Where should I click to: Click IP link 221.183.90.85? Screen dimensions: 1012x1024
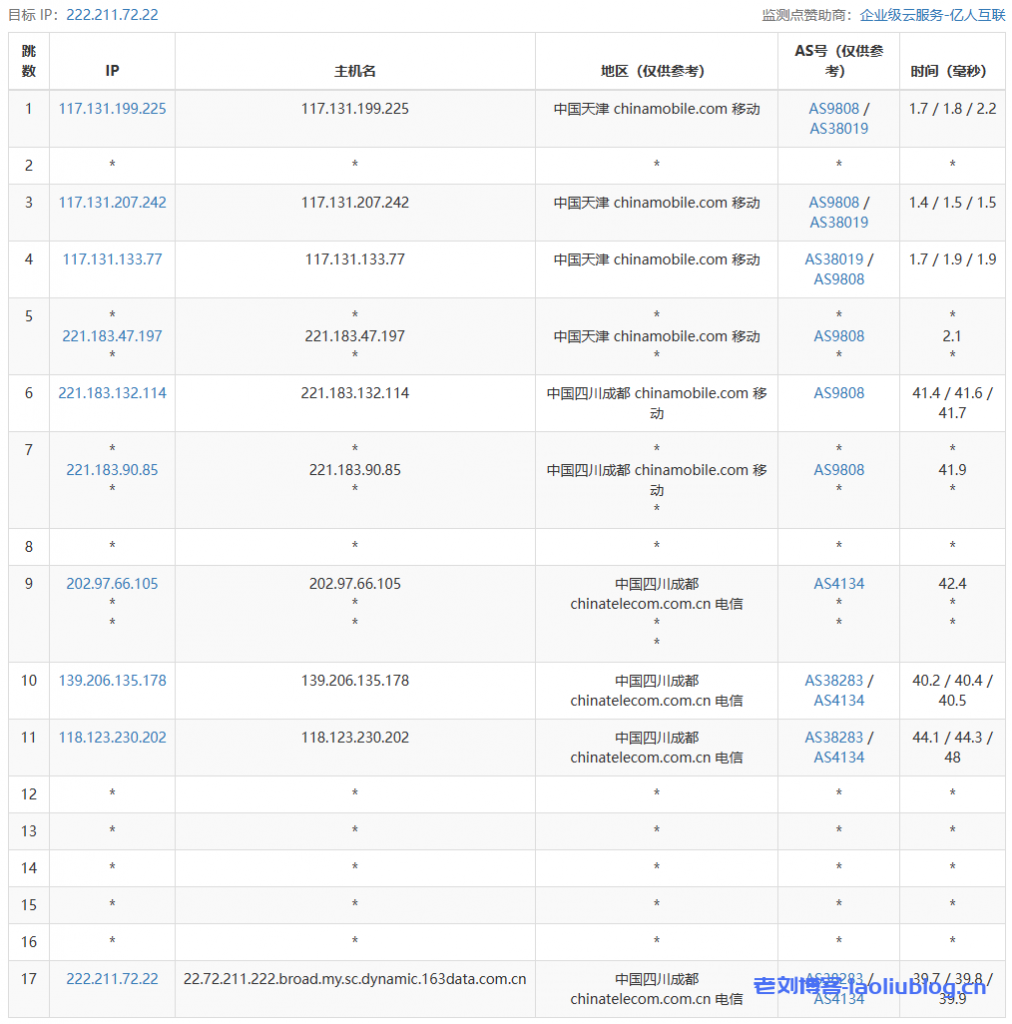[112, 470]
